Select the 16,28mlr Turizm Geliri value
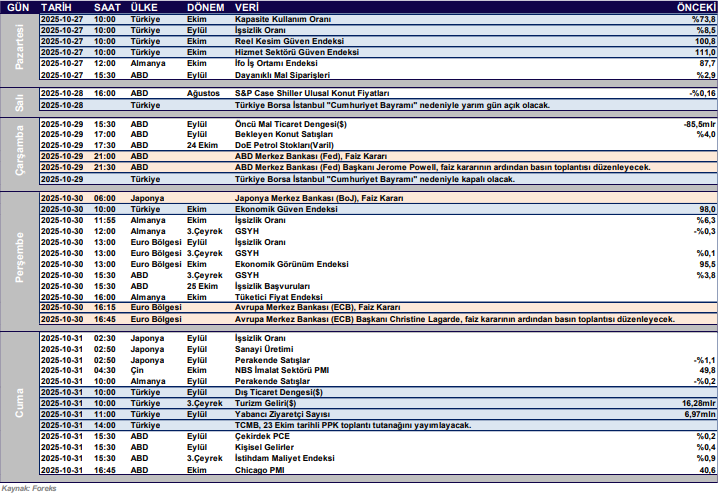Viewport: 718px width, 496px height. tap(694, 402)
